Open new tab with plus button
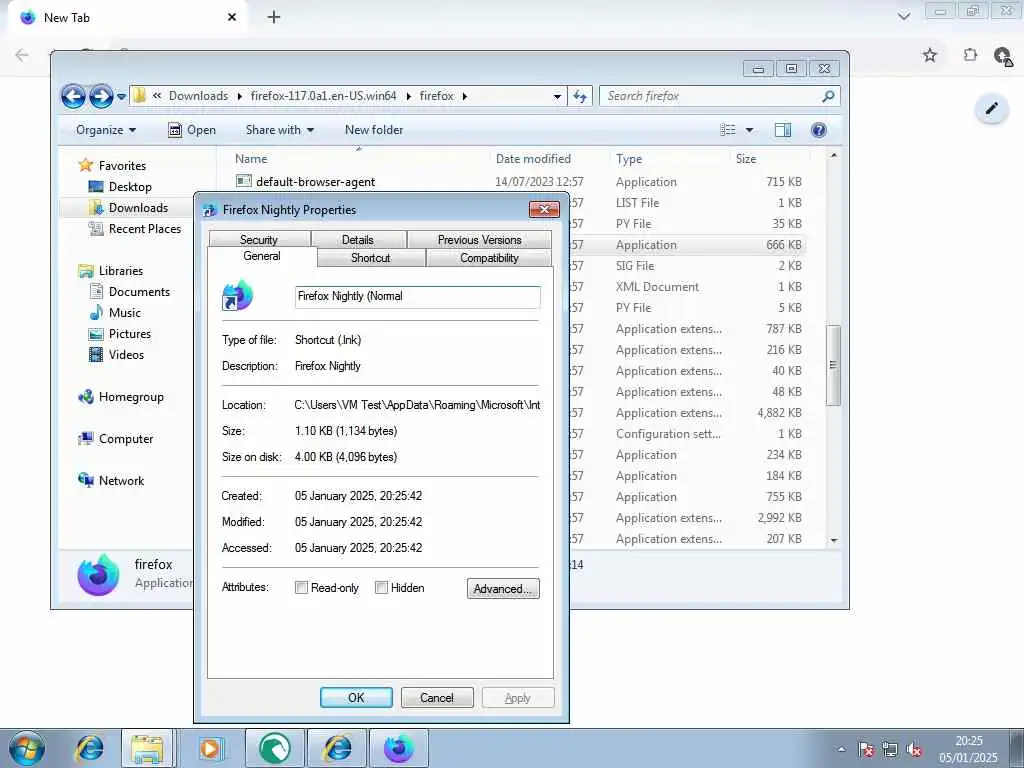The image size is (1024, 768). click(x=274, y=17)
